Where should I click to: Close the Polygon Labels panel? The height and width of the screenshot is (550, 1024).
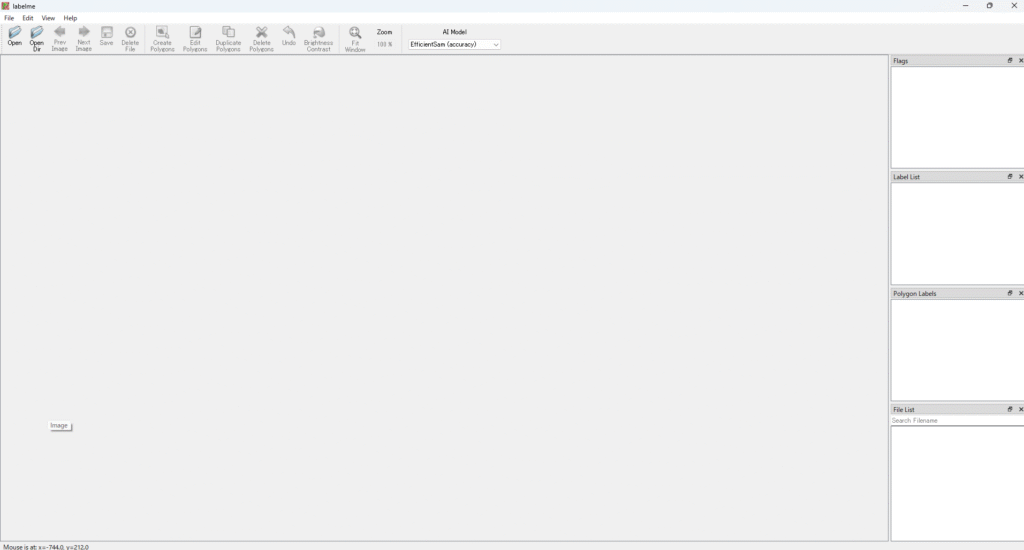pyautogui.click(x=1020, y=294)
